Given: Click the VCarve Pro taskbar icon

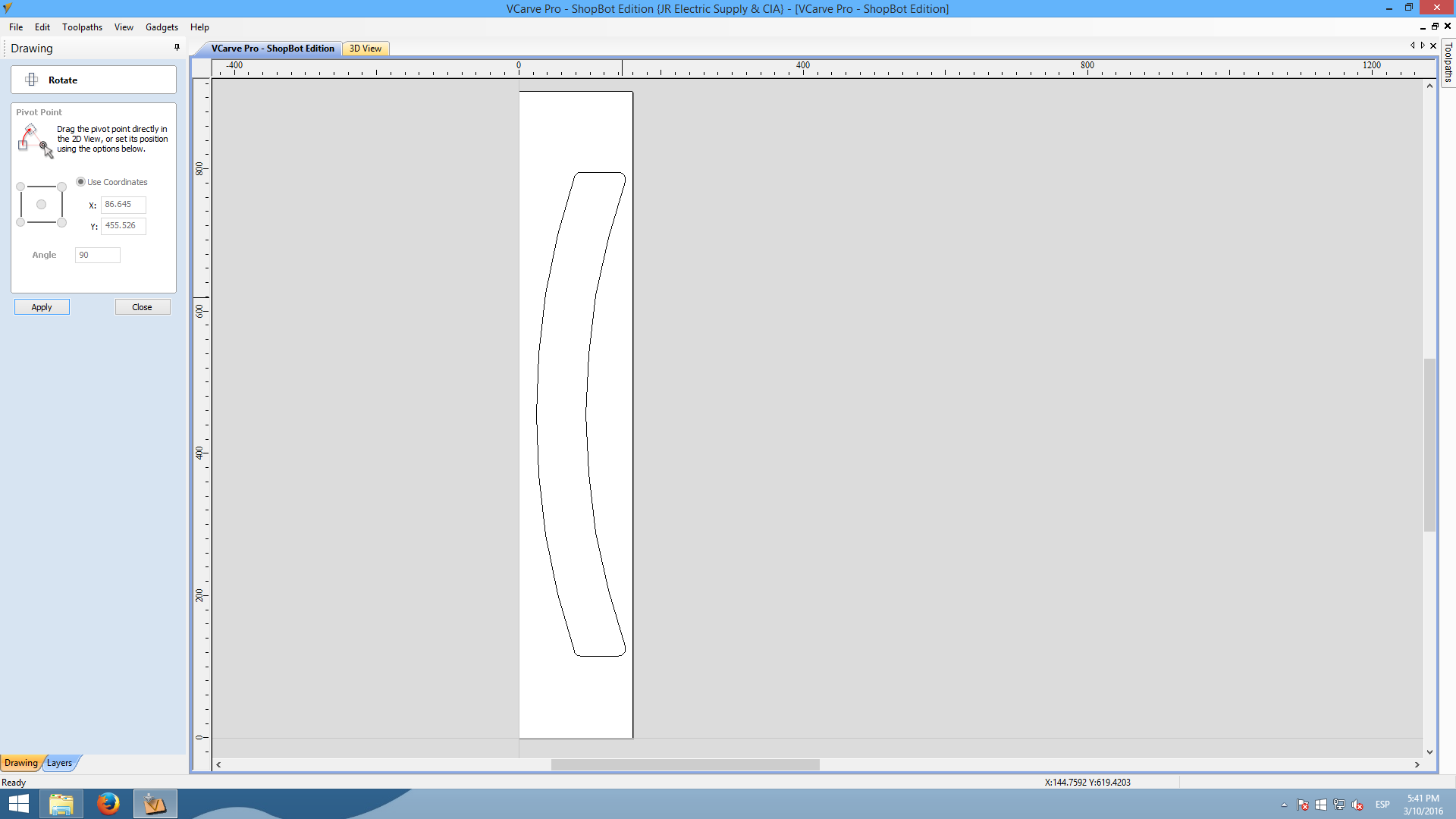Looking at the screenshot, I should (155, 804).
